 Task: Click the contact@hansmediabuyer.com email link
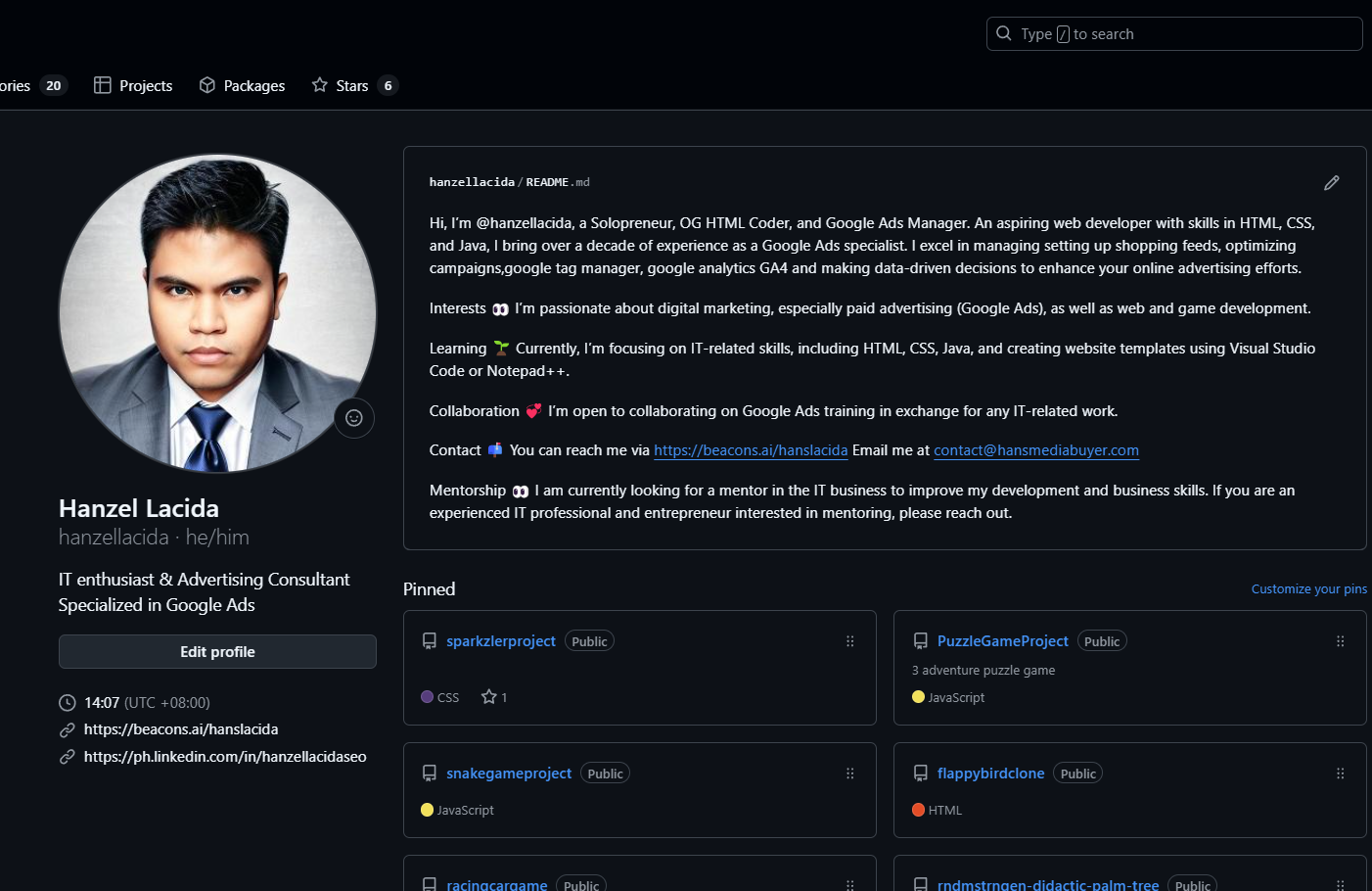(1036, 449)
